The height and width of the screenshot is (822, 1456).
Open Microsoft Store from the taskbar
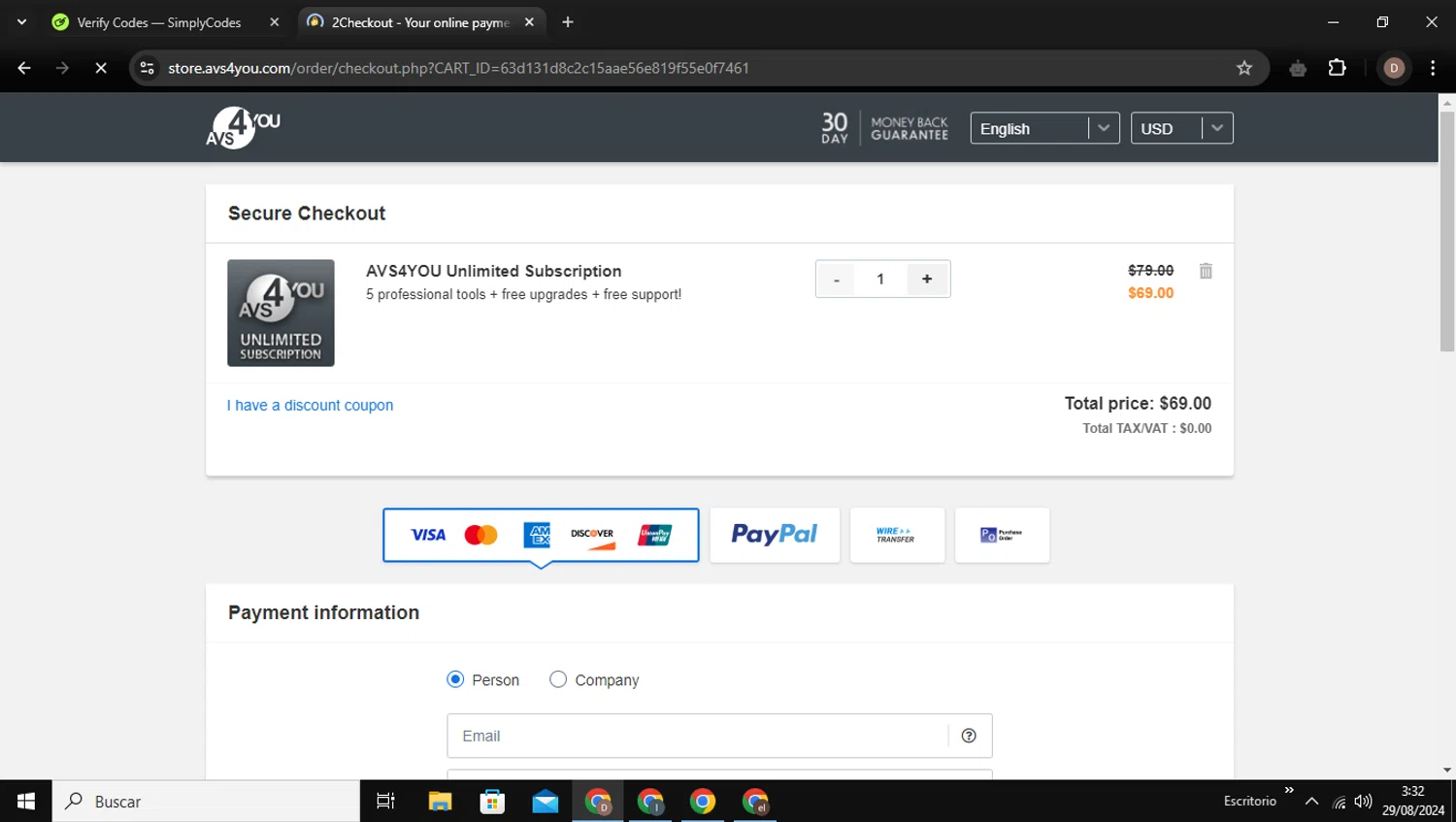pyautogui.click(x=493, y=801)
